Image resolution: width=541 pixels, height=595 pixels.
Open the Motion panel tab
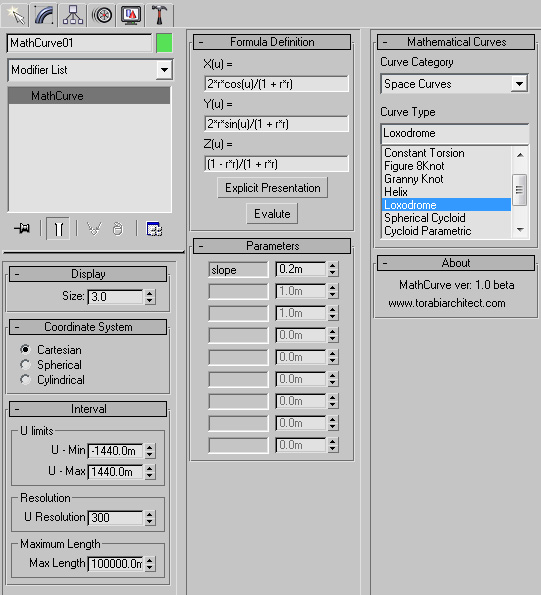point(102,15)
